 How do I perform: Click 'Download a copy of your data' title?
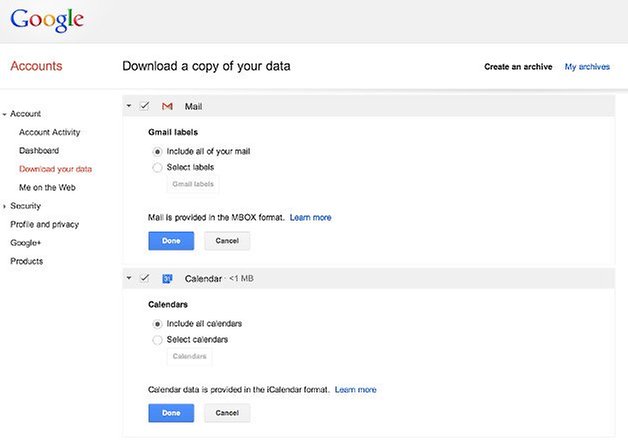pos(206,66)
